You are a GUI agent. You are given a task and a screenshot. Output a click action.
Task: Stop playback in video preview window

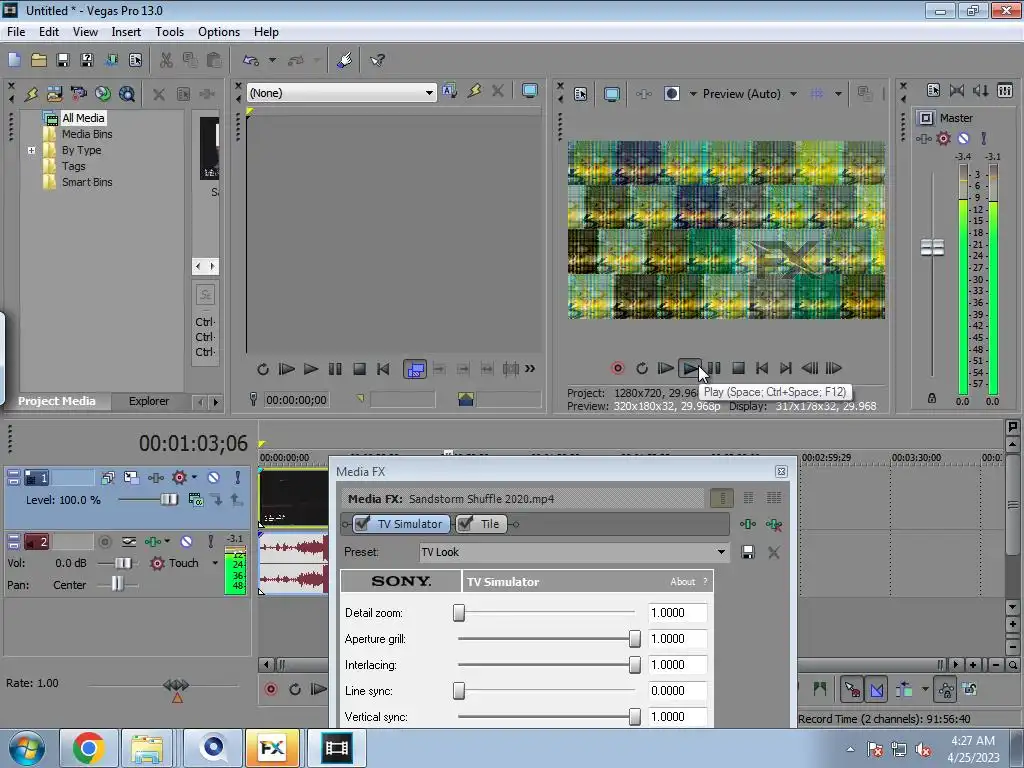point(738,368)
